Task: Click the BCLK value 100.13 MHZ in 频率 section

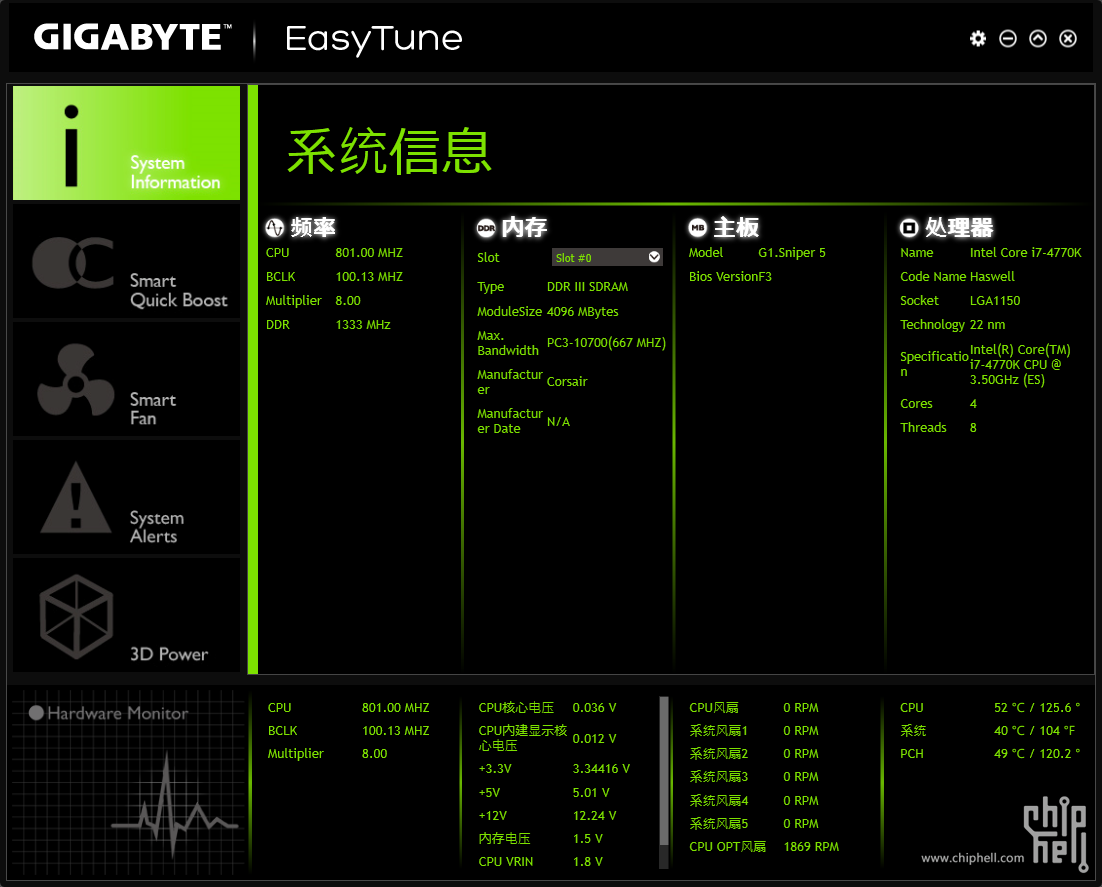Action: tap(369, 277)
